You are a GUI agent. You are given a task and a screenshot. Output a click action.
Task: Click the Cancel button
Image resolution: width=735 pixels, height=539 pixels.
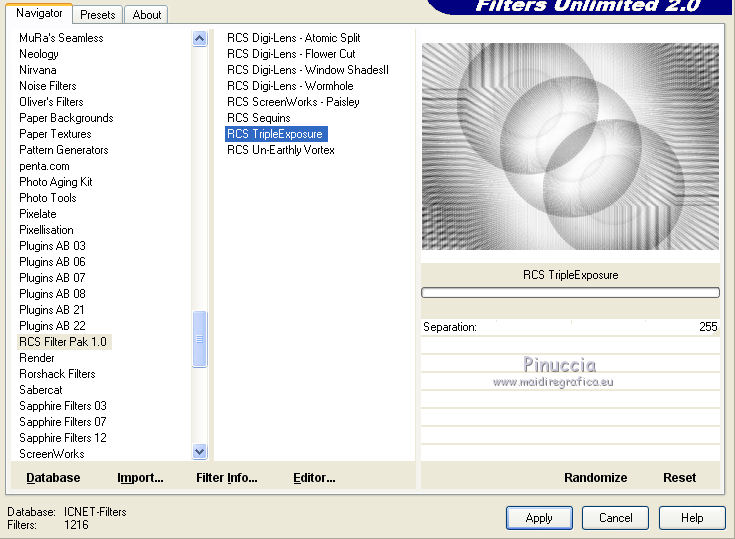coord(615,518)
